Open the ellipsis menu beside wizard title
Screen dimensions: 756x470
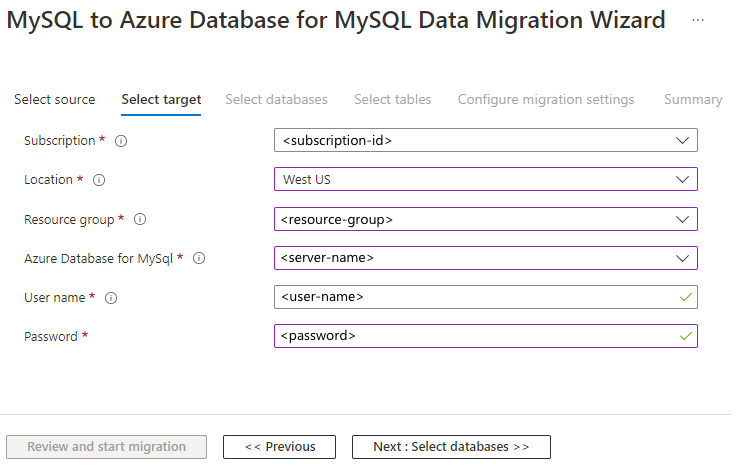(698, 20)
